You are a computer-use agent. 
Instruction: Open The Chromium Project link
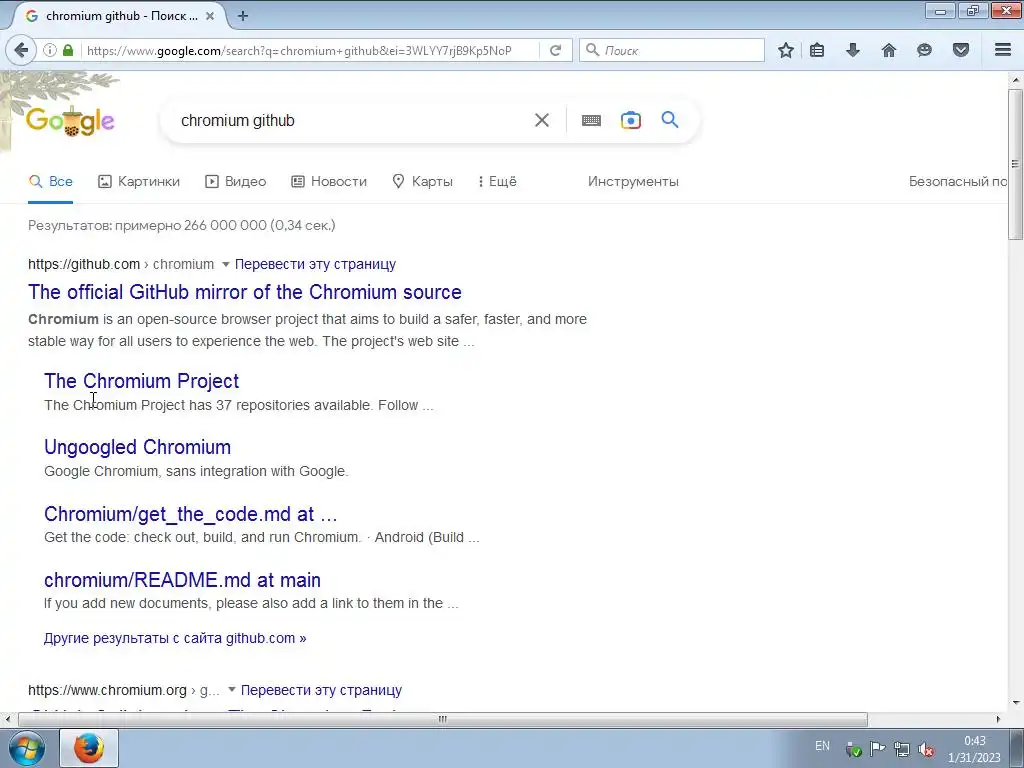pos(142,381)
